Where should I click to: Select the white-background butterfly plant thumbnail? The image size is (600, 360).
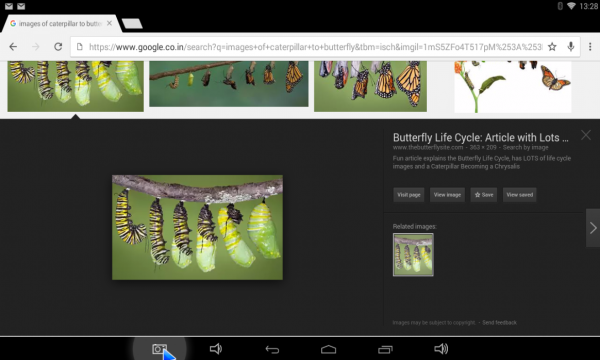(x=513, y=87)
